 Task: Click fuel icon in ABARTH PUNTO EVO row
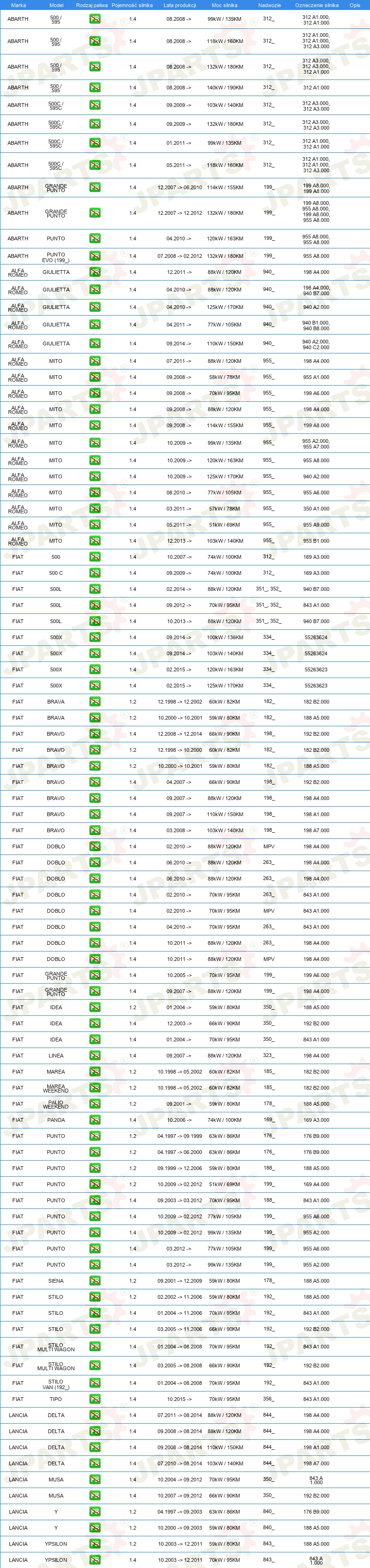click(x=95, y=256)
